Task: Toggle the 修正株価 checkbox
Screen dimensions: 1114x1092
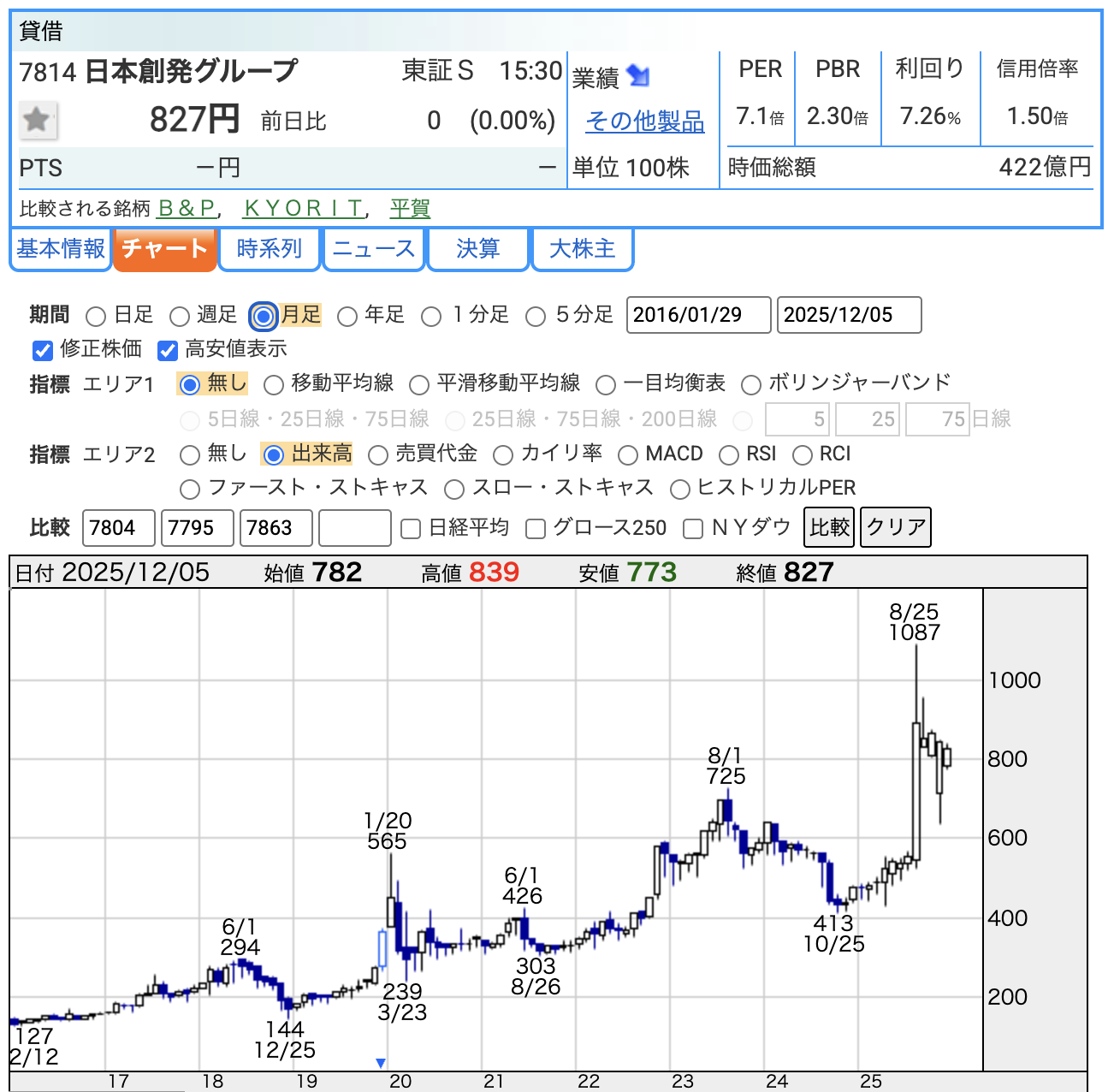Action: tap(42, 351)
